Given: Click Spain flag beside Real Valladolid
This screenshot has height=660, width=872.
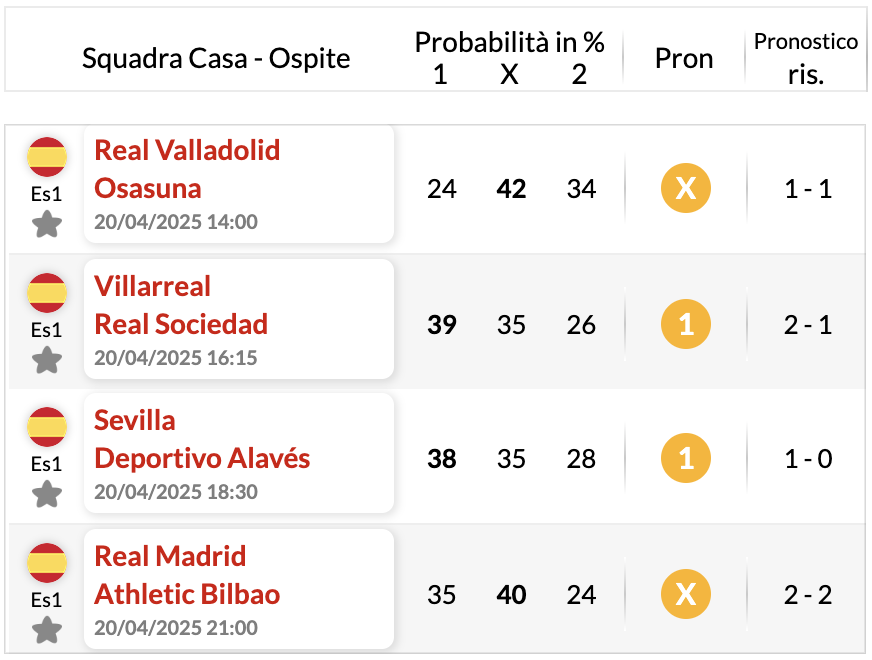Looking at the screenshot, I should pos(47,156).
